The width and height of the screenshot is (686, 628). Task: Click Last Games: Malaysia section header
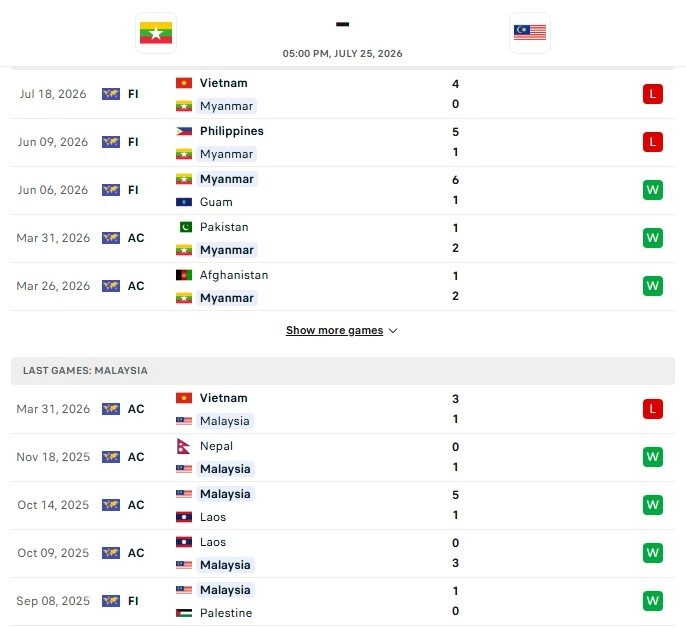[343, 371]
